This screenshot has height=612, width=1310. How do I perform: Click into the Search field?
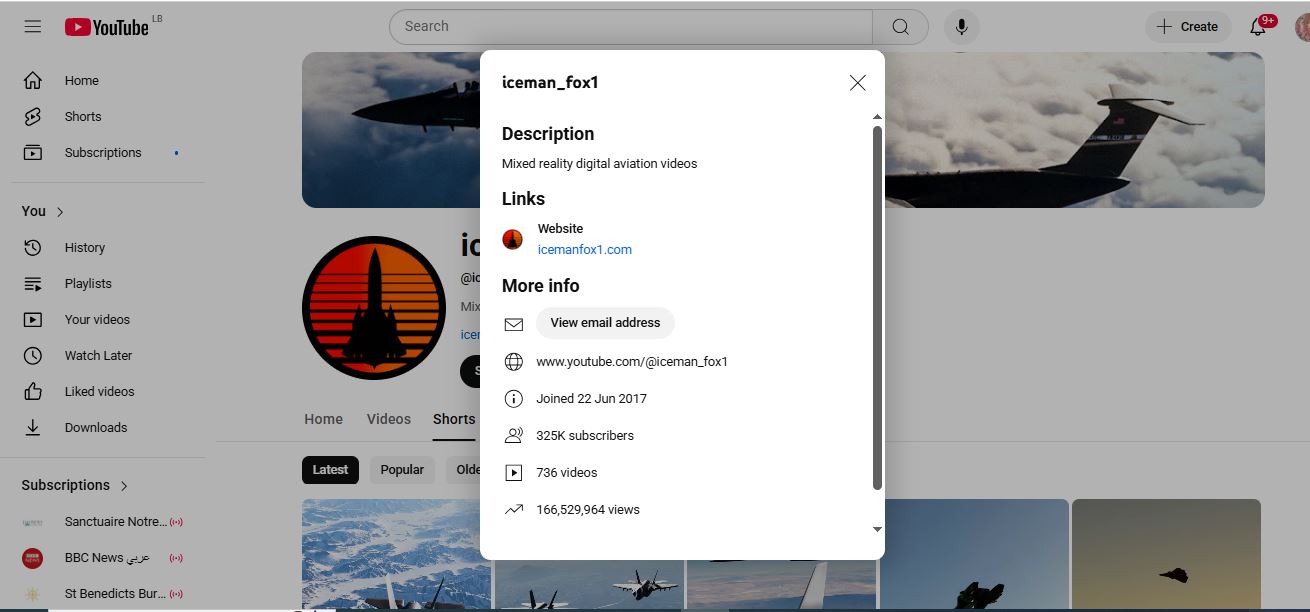[630, 27]
